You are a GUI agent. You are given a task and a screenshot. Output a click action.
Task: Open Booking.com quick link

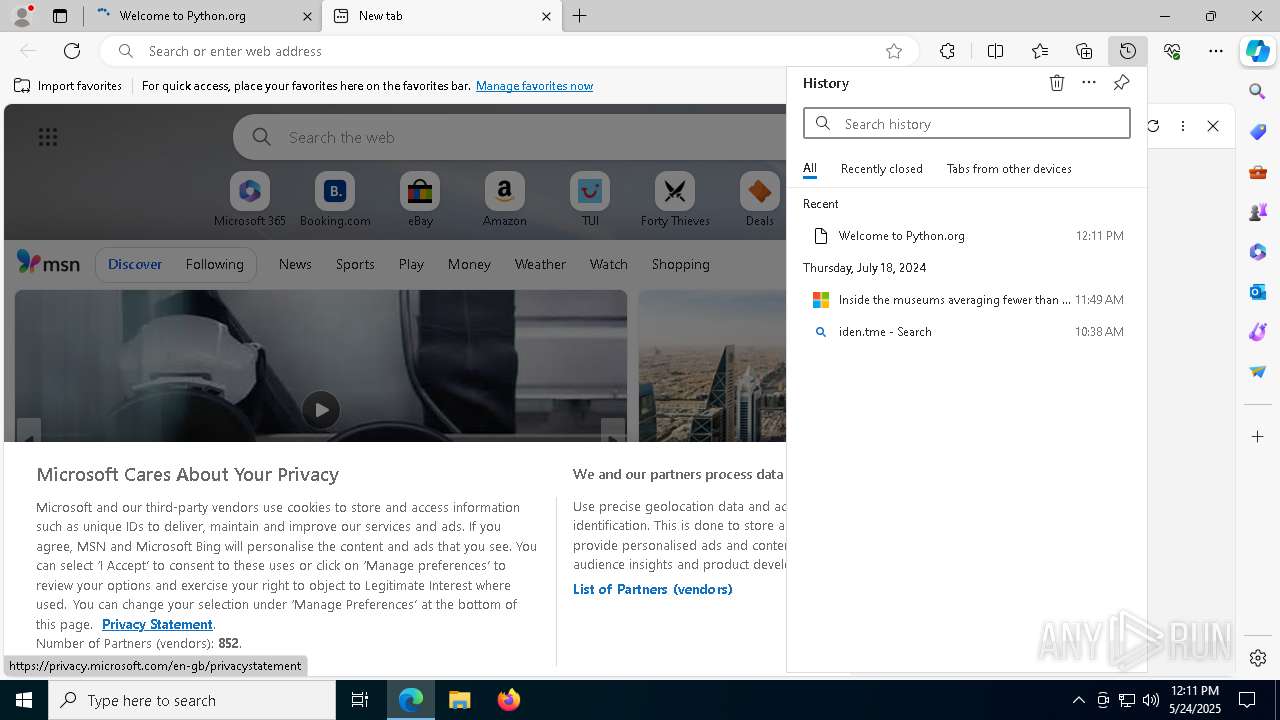coord(335,200)
